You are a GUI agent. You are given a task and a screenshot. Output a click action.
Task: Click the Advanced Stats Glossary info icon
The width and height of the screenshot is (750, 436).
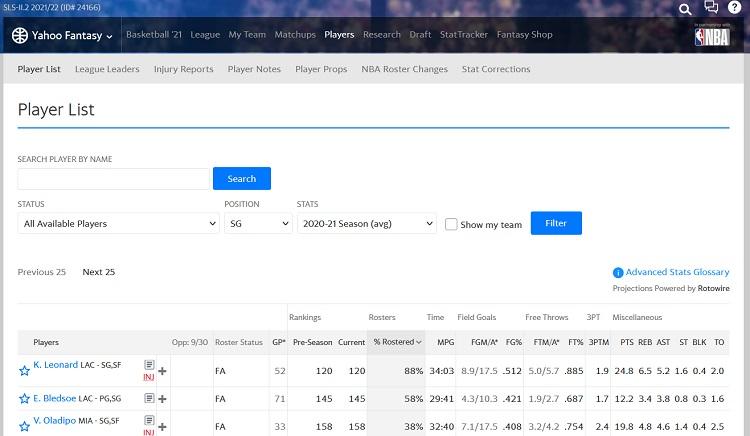(x=618, y=272)
